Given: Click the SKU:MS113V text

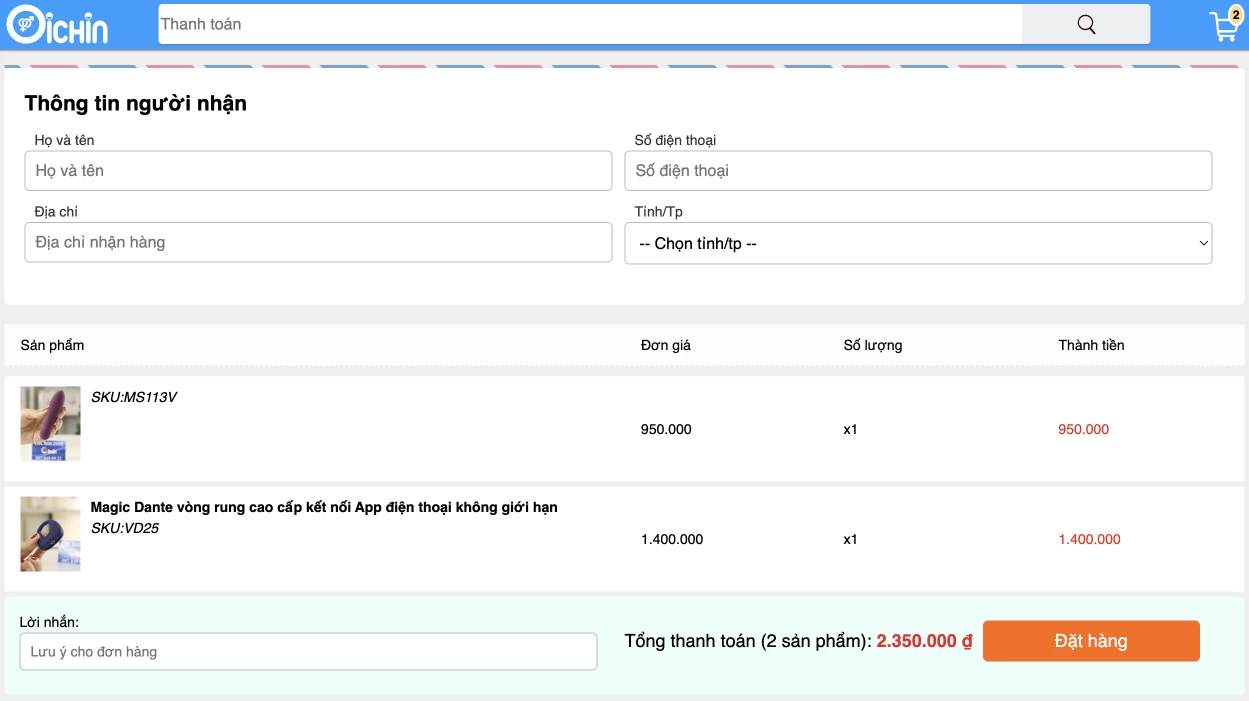Looking at the screenshot, I should [134, 397].
